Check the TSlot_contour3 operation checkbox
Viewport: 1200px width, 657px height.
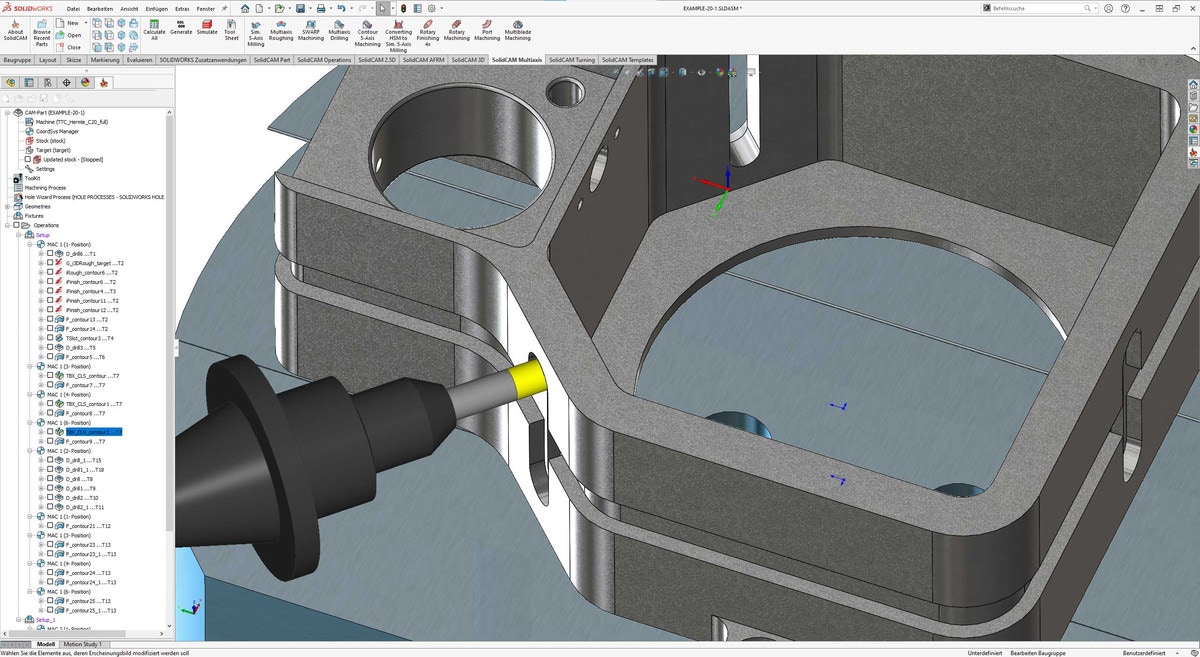(50, 338)
